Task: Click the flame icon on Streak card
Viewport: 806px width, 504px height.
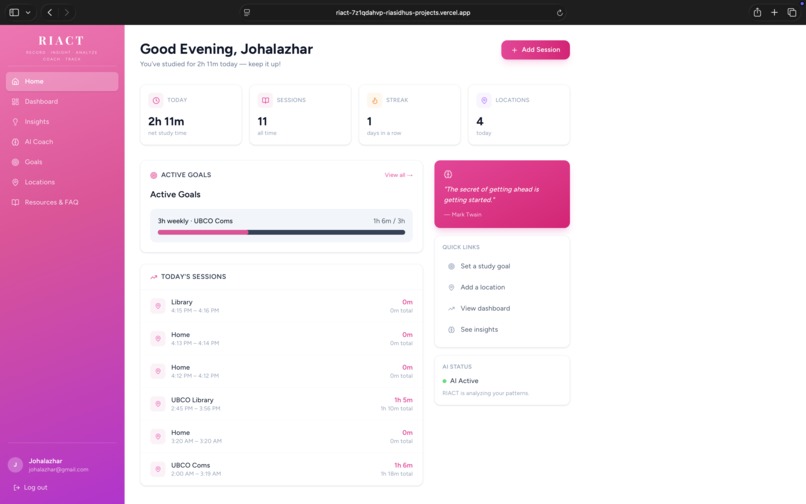Action: pyautogui.click(x=375, y=100)
